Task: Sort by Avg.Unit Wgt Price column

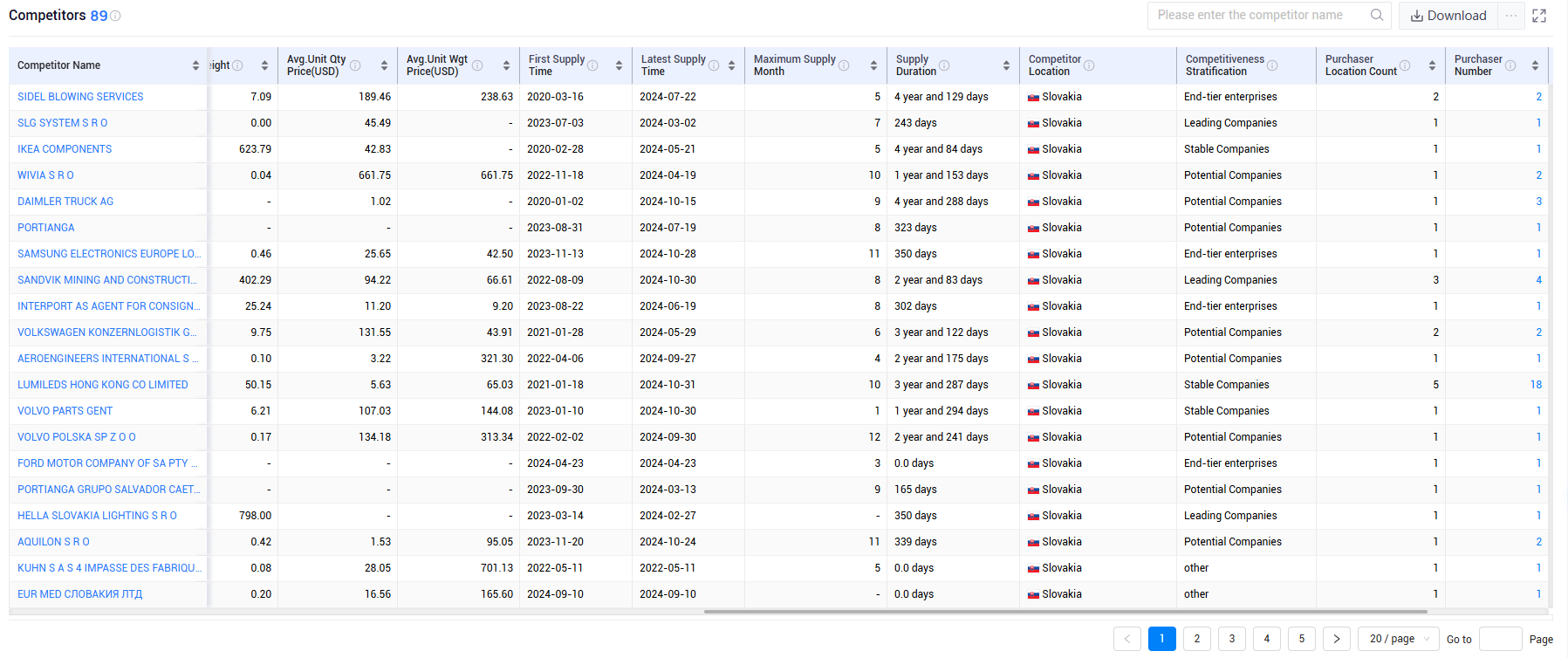Action: click(x=506, y=65)
